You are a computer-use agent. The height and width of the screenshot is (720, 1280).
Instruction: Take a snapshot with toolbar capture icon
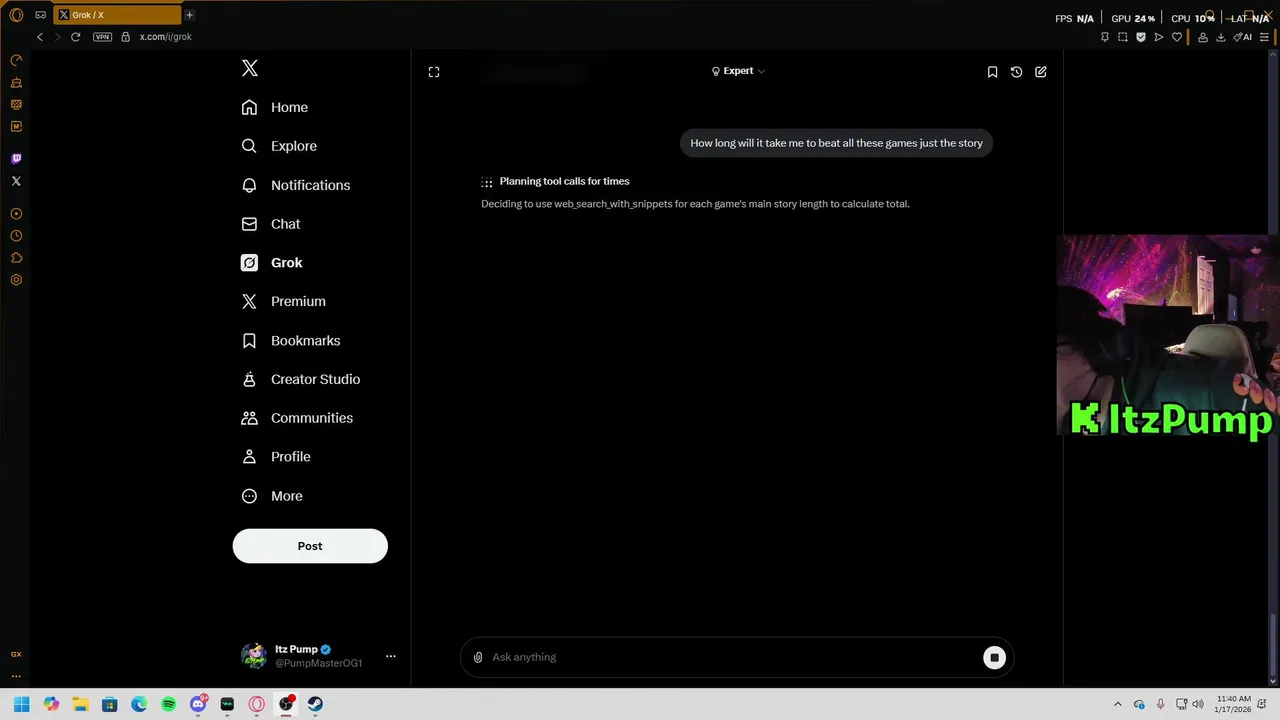tap(1122, 37)
